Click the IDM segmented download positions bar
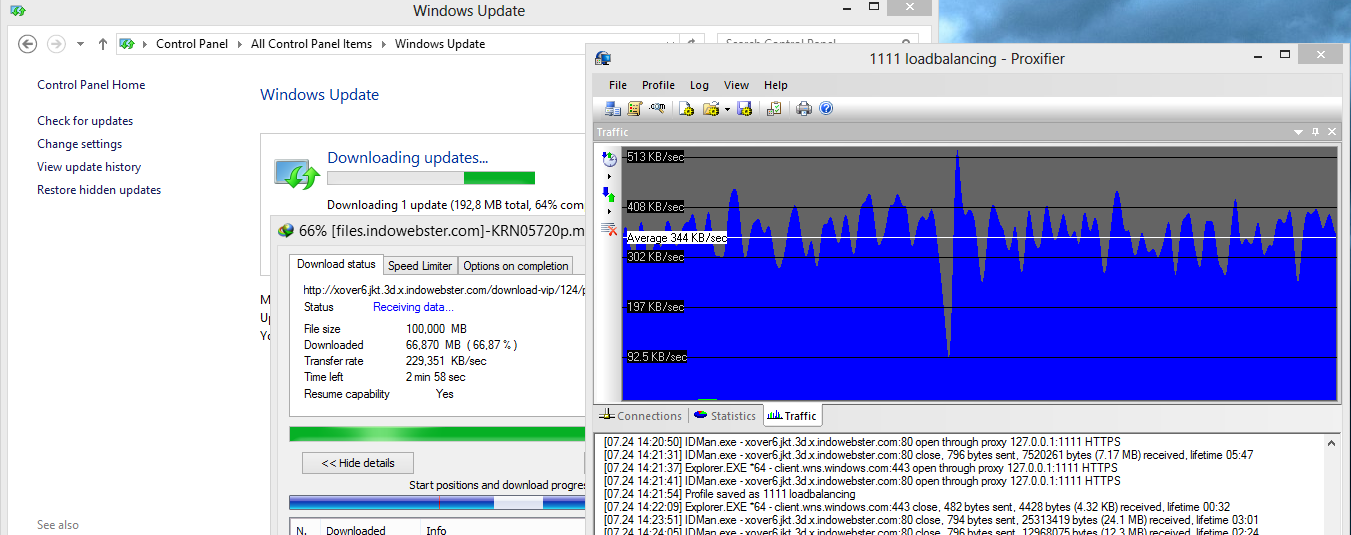 [437, 503]
